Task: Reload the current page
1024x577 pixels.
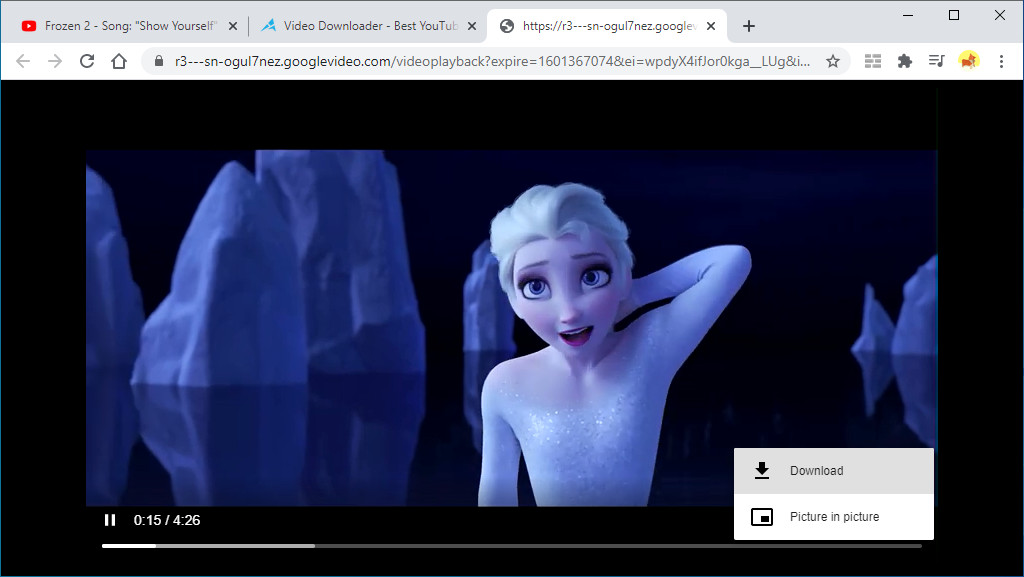Action: point(87,61)
